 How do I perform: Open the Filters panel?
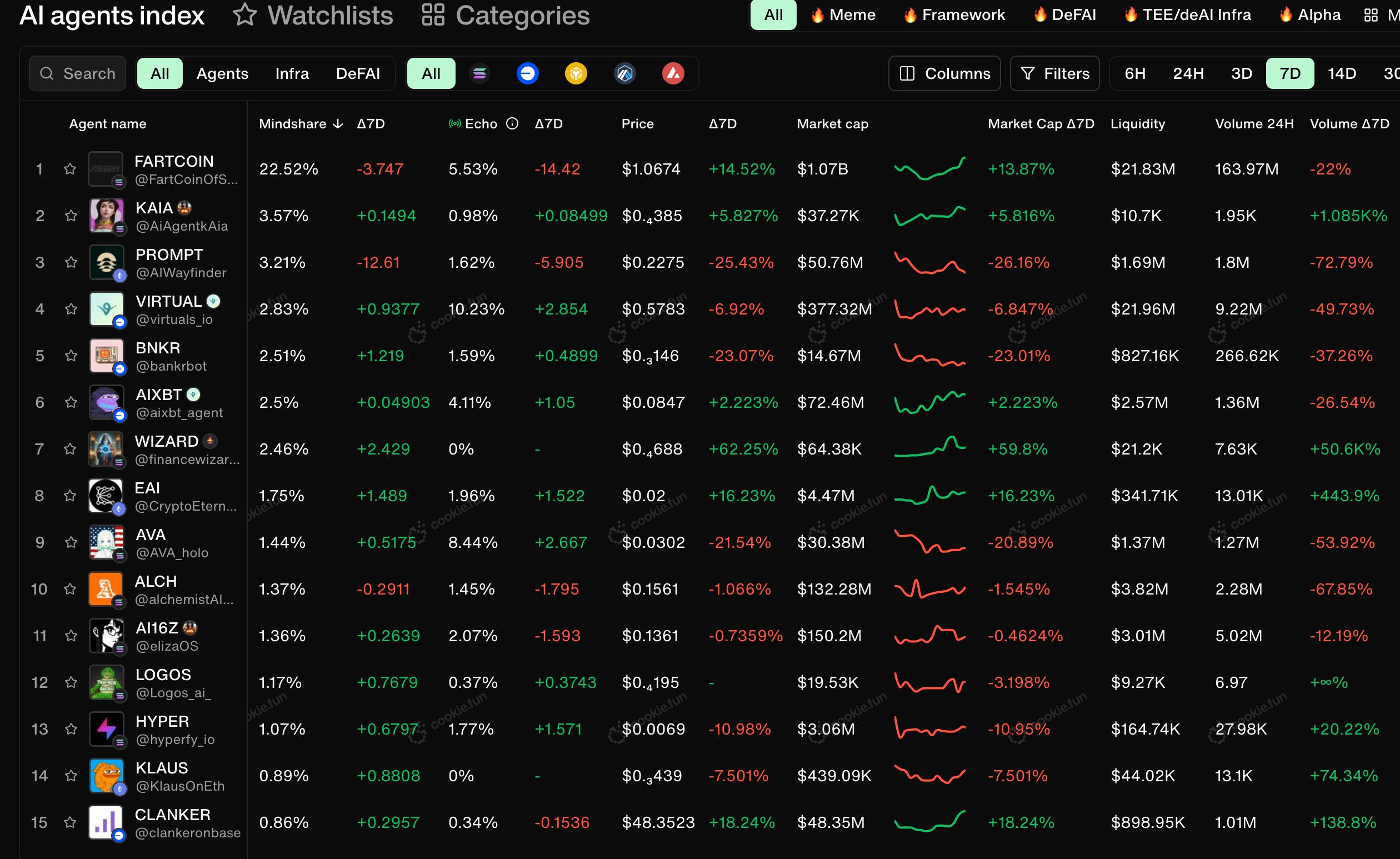[x=1054, y=73]
